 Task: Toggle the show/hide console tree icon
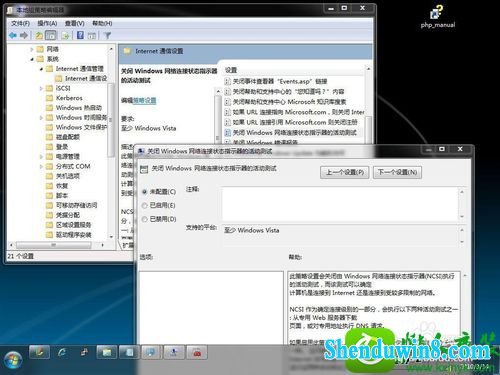pyautogui.click(x=51, y=35)
